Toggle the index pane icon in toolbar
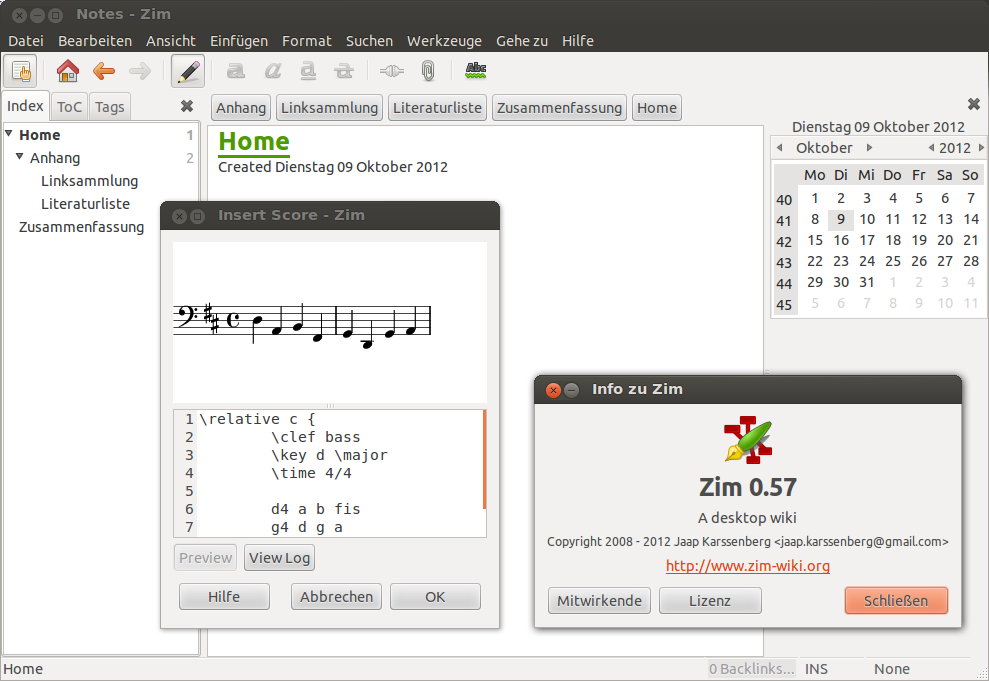989x681 pixels. 20,71
